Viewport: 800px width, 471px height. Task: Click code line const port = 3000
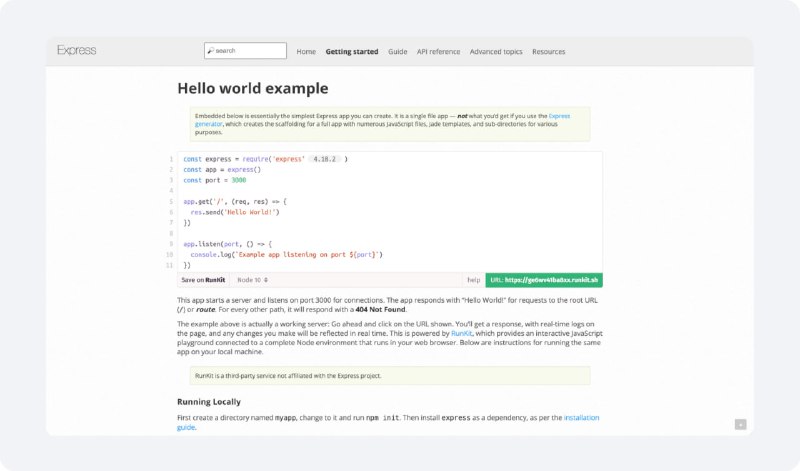click(215, 180)
